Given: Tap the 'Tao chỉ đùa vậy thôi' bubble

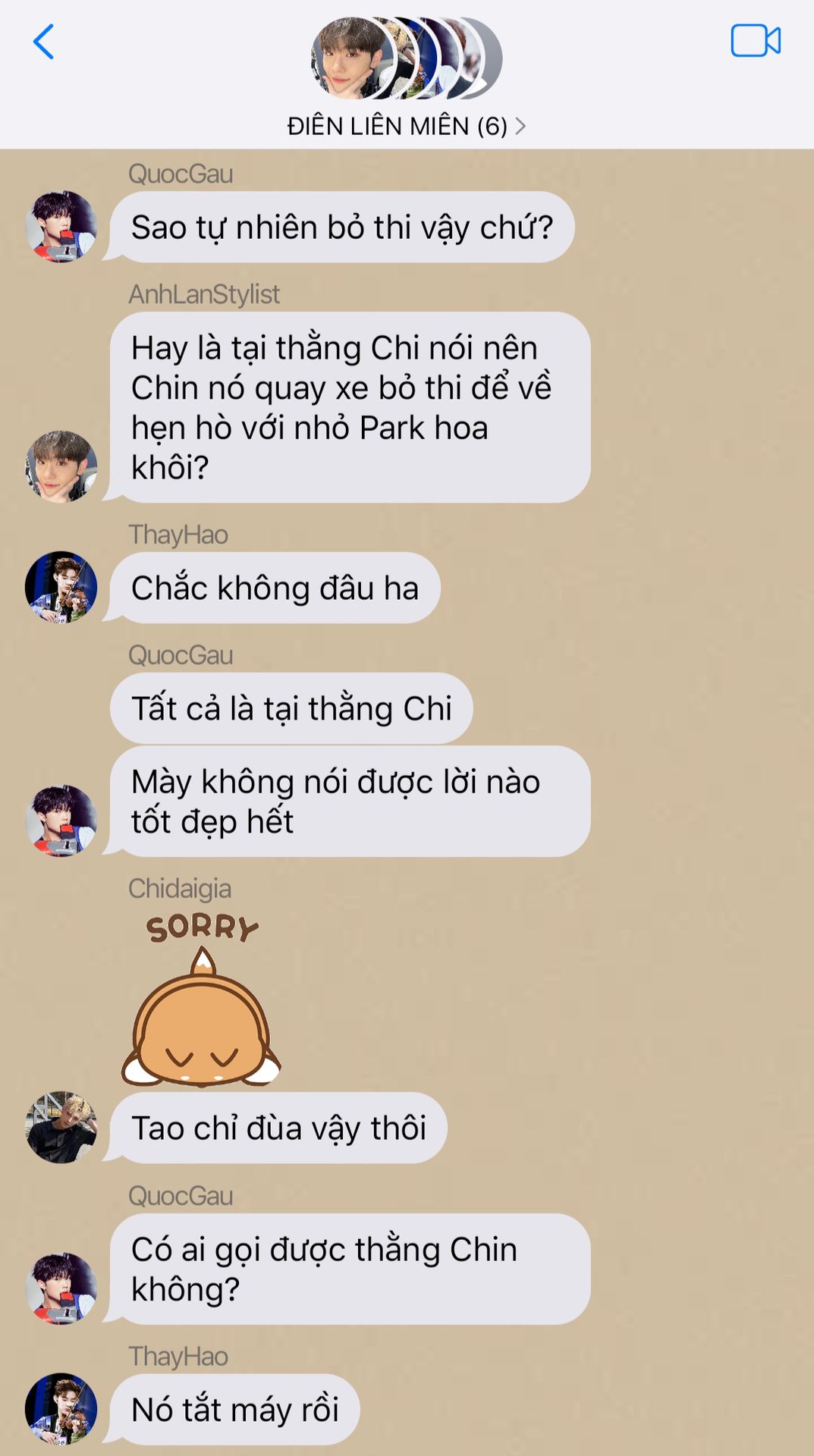Looking at the screenshot, I should coord(278,1128).
